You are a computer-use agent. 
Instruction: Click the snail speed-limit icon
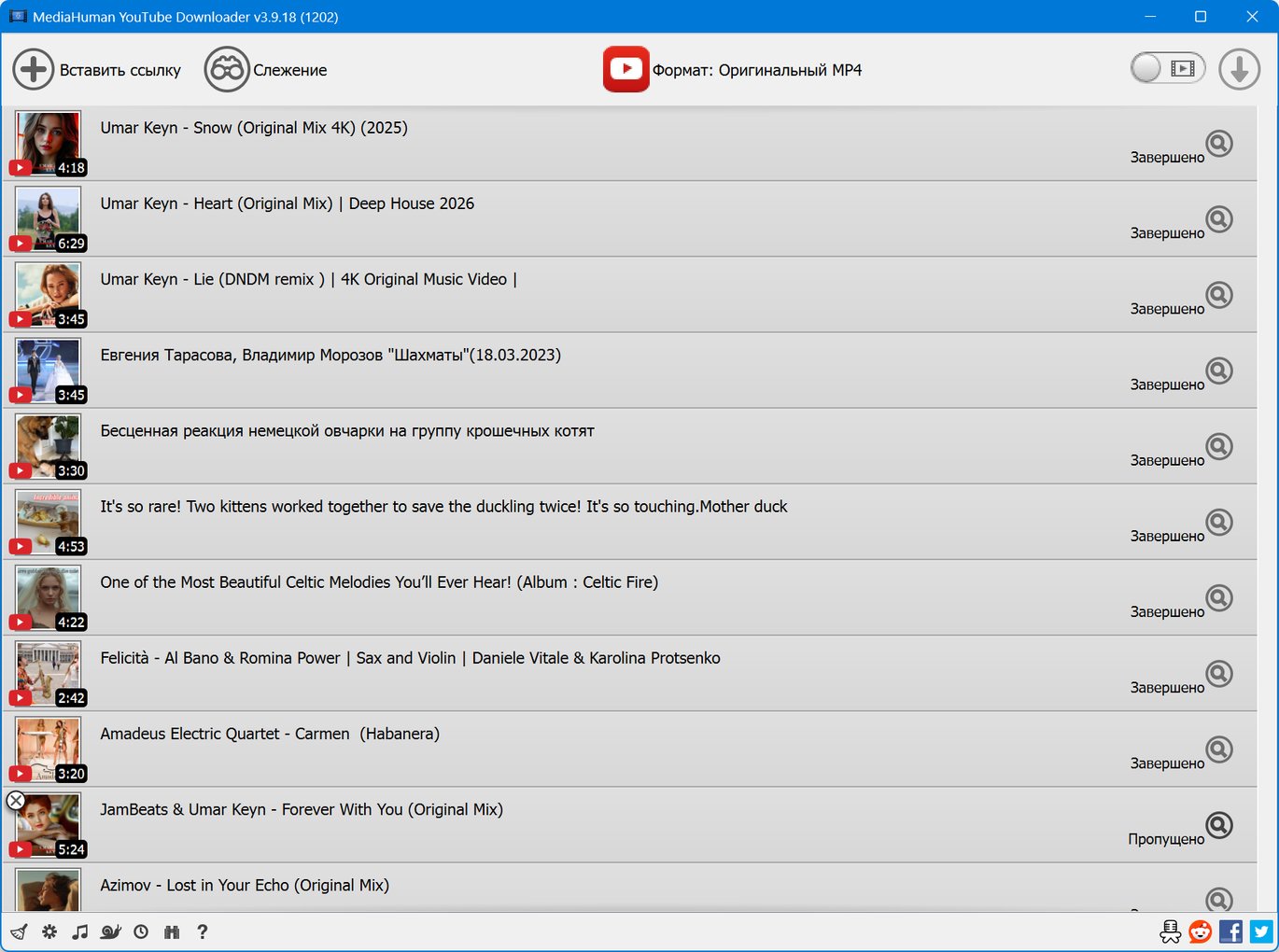tap(111, 931)
